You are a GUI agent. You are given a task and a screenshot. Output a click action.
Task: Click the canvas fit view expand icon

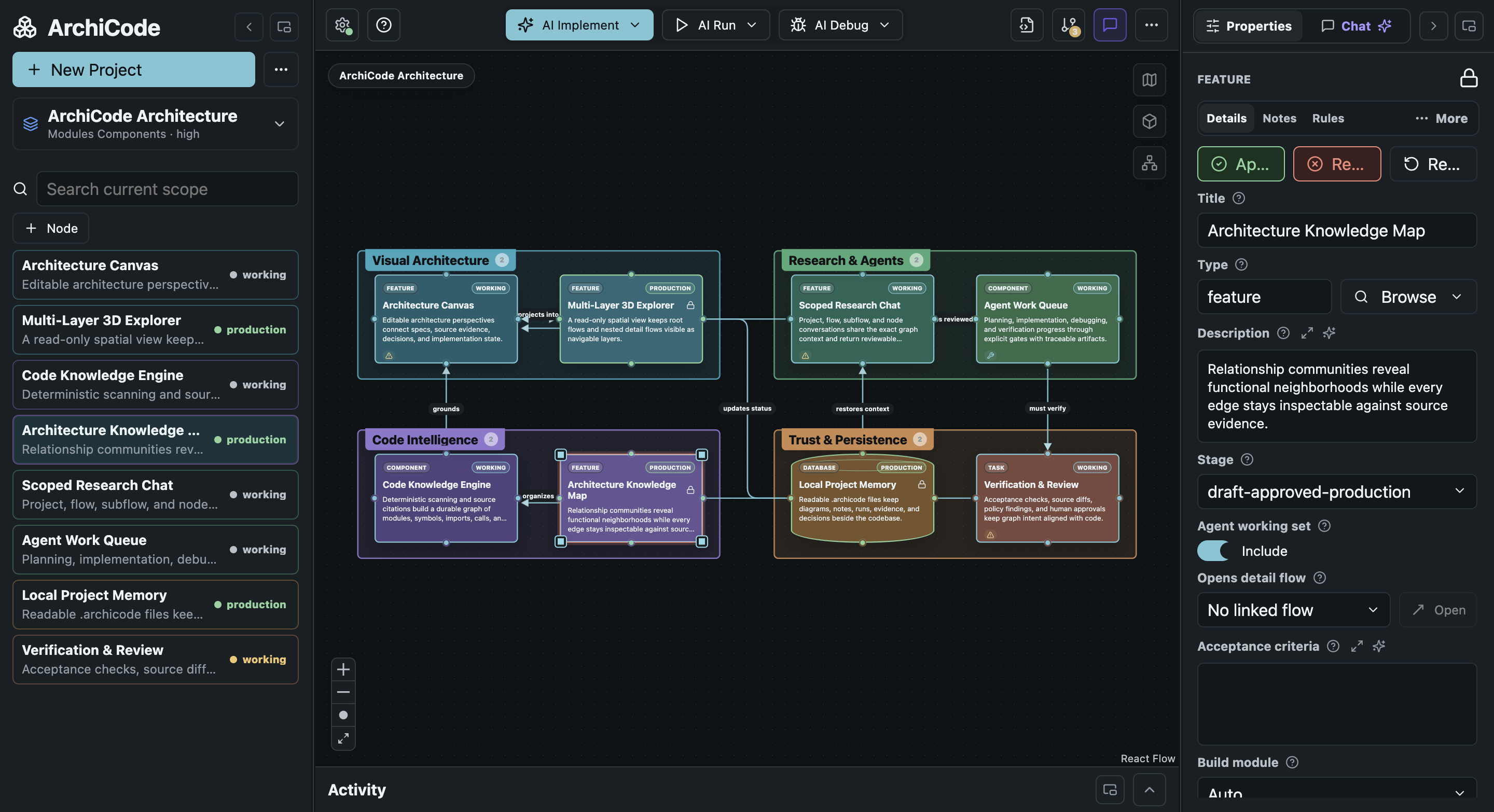(343, 738)
